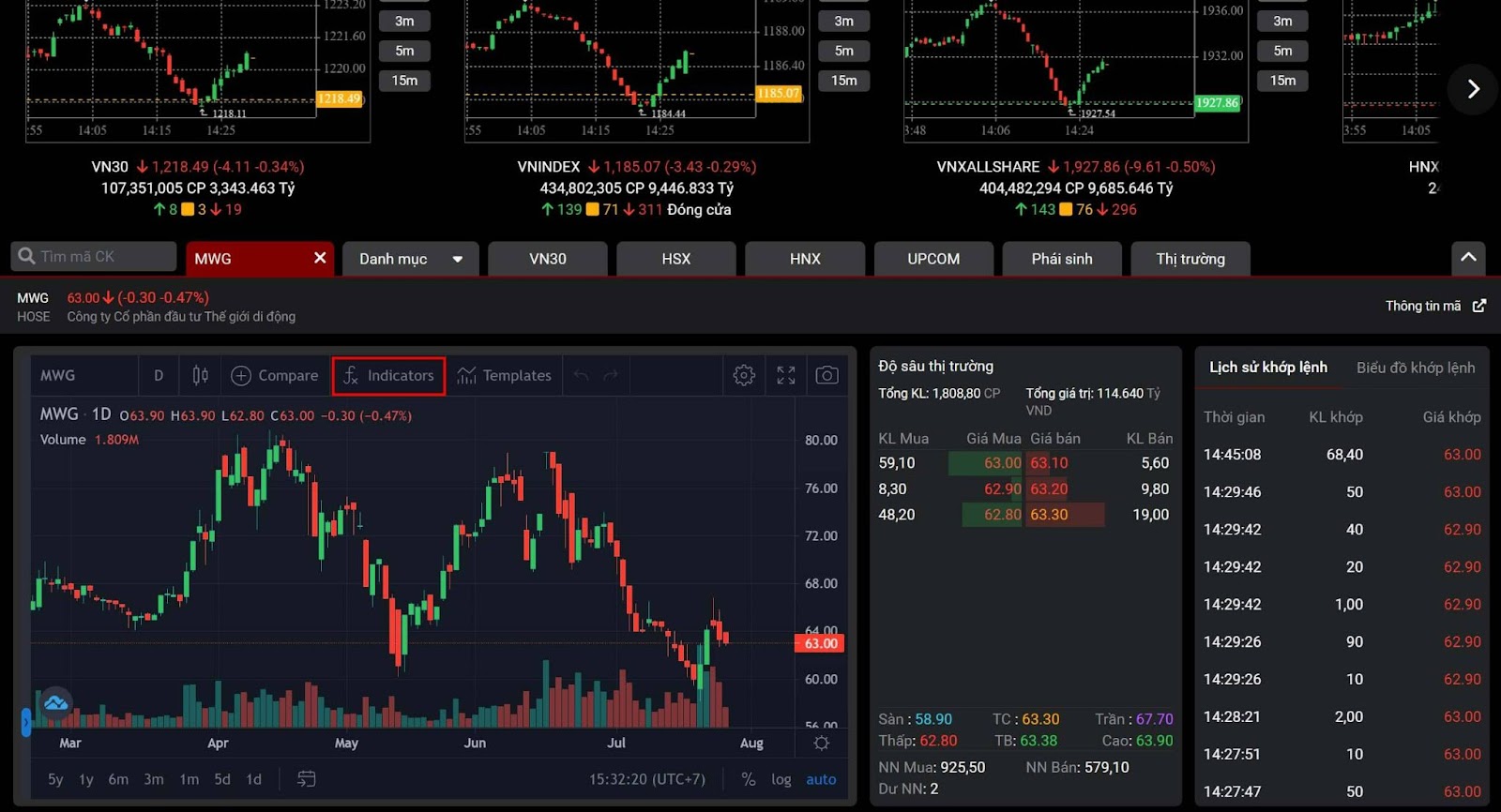1501x812 pixels.
Task: Click the search magnifier icon
Action: point(26,256)
